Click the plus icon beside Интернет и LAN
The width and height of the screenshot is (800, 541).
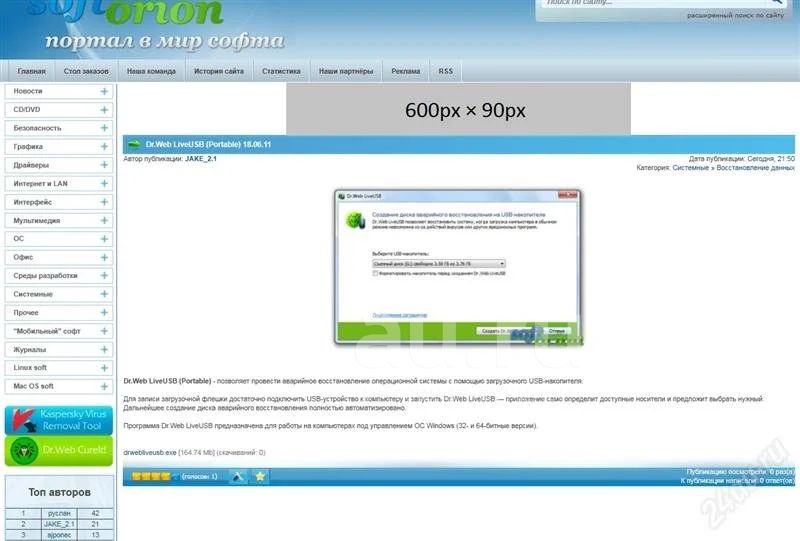(104, 183)
